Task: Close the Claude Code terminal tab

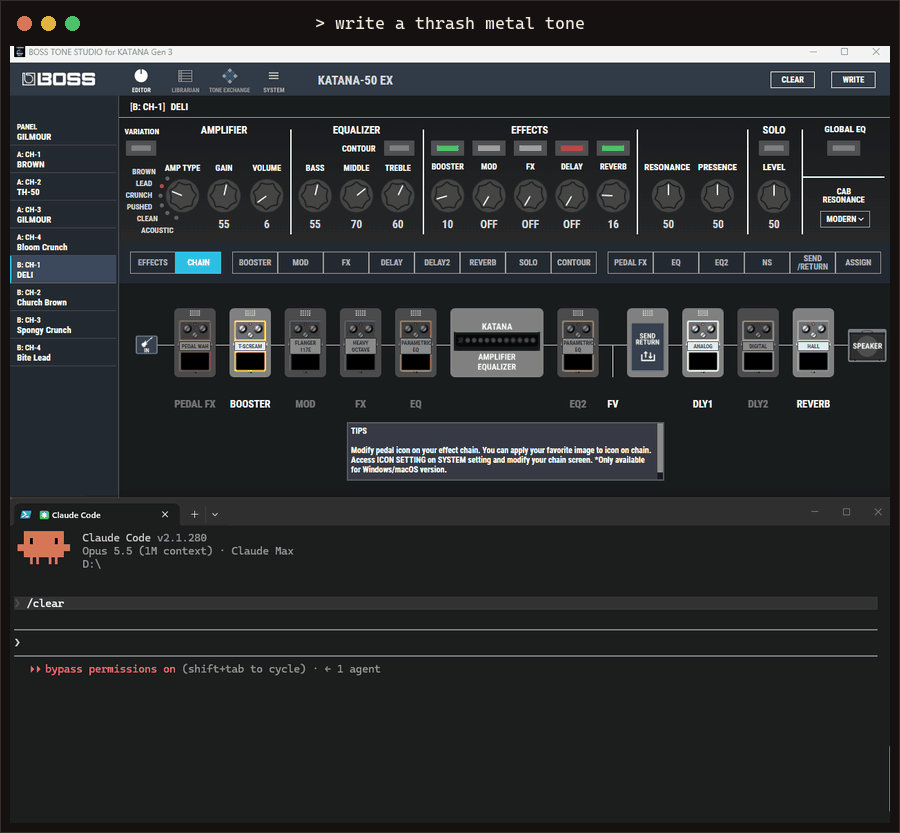Action: (x=165, y=514)
